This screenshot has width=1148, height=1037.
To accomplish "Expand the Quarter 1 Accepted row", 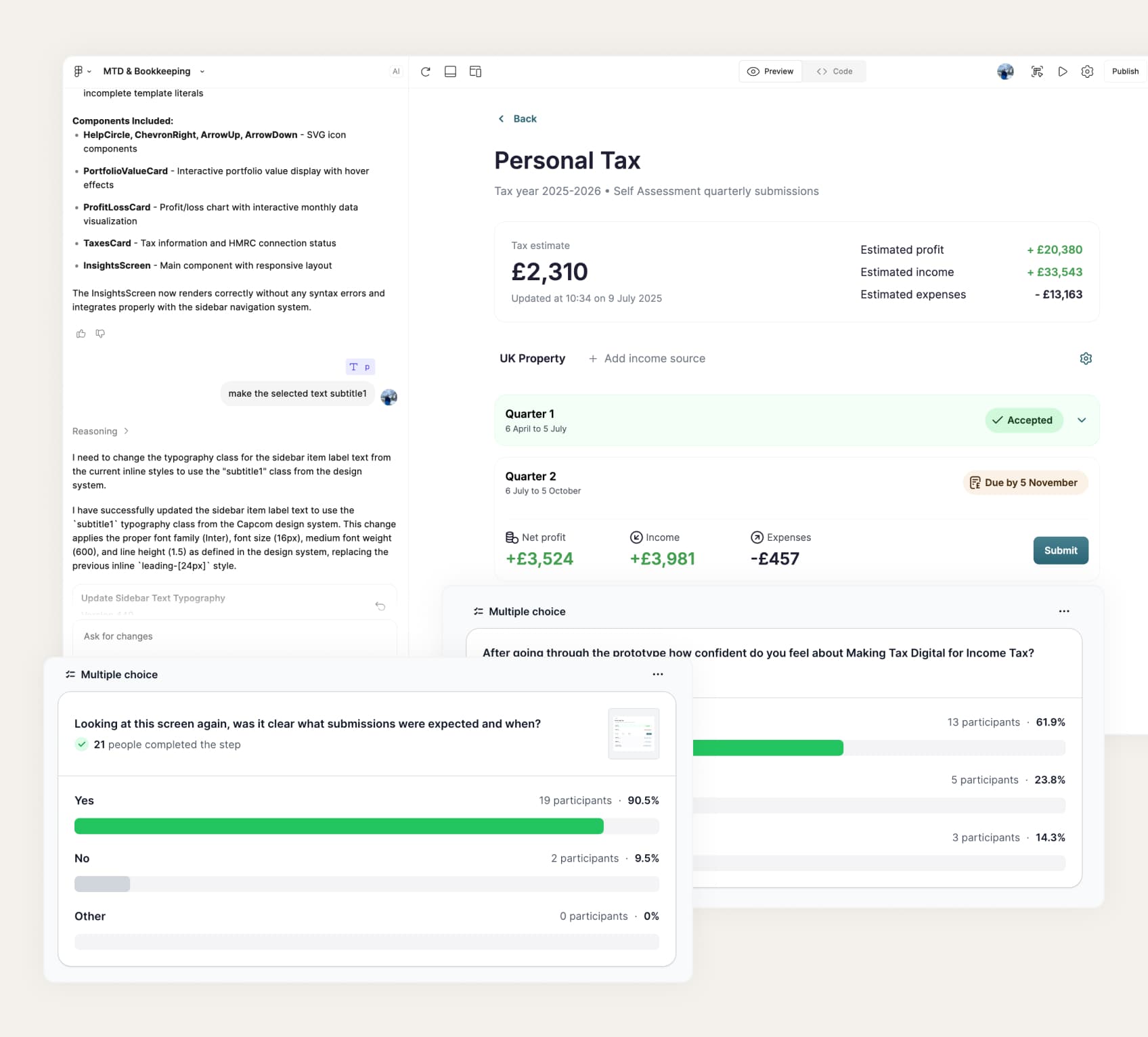I will pyautogui.click(x=1081, y=420).
